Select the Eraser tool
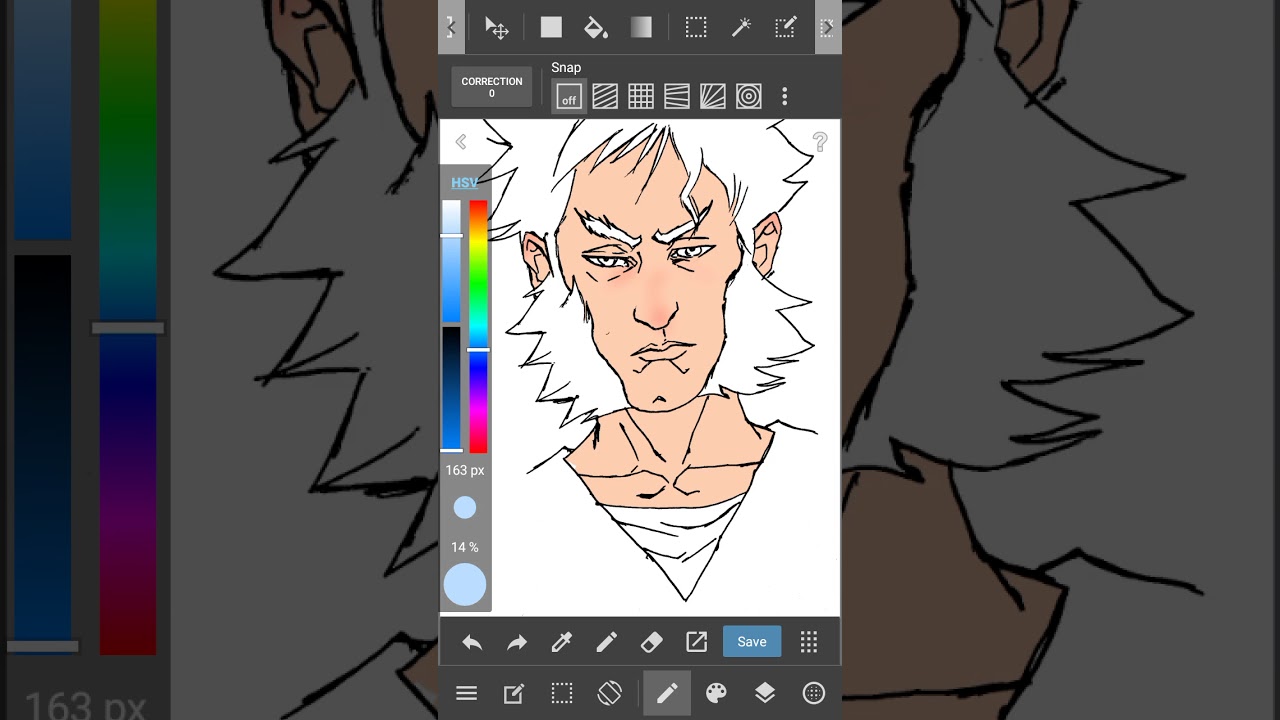The width and height of the screenshot is (1280, 720). click(651, 643)
